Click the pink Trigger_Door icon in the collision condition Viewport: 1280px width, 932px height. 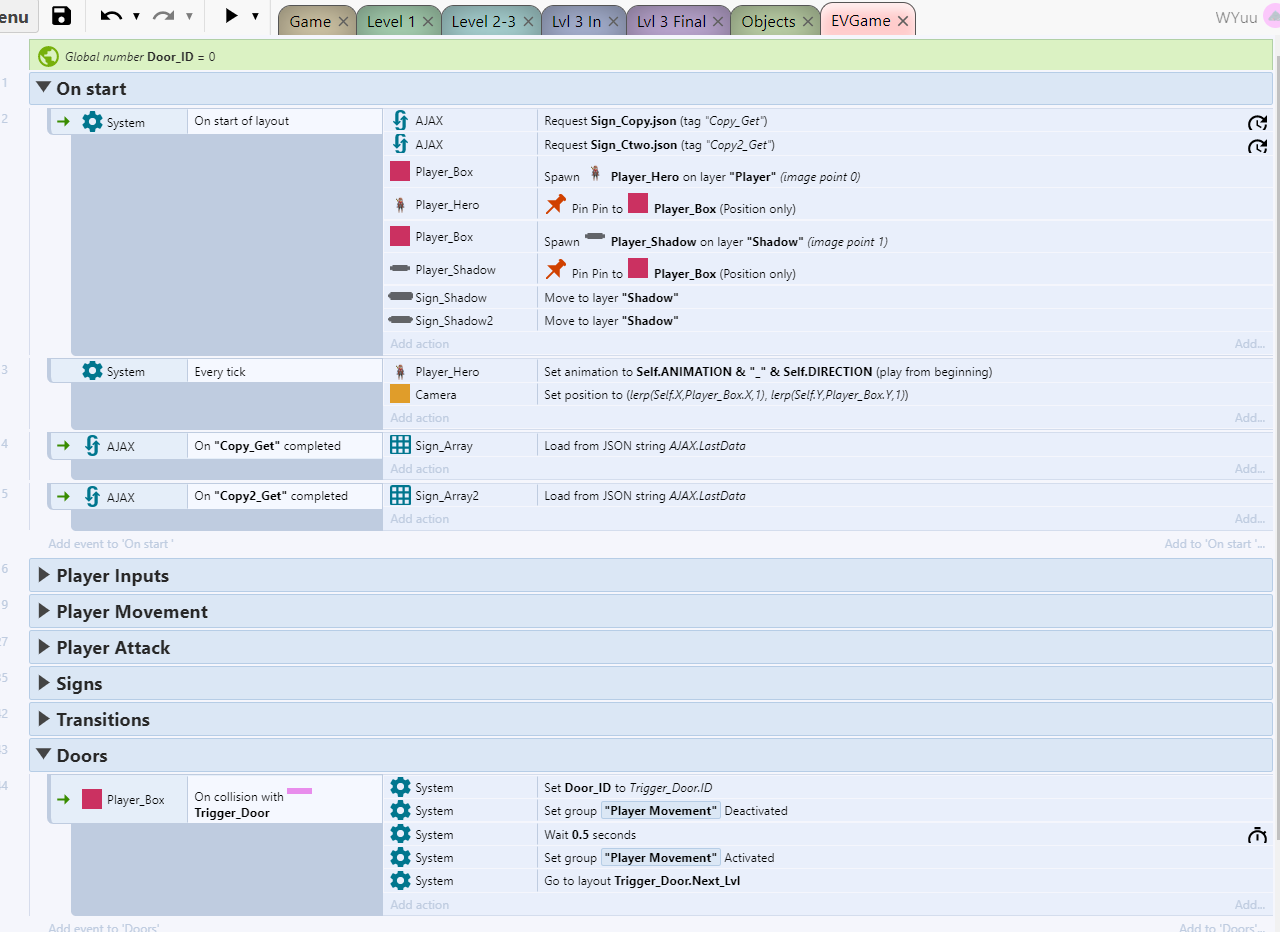[x=299, y=791]
